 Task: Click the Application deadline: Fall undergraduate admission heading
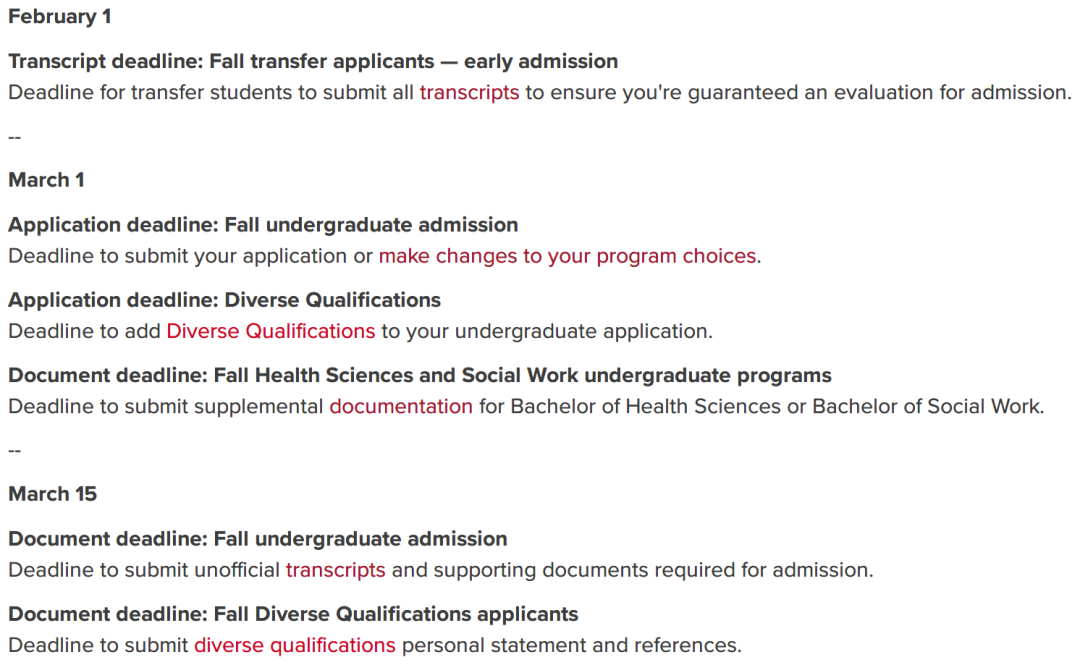coord(263,225)
